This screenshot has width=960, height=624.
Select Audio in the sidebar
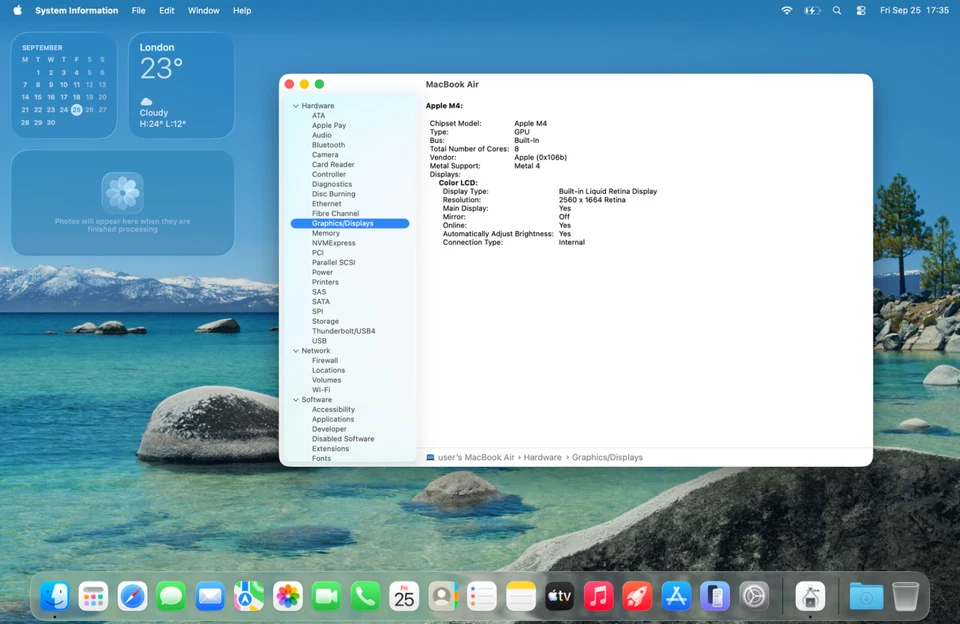click(321, 135)
